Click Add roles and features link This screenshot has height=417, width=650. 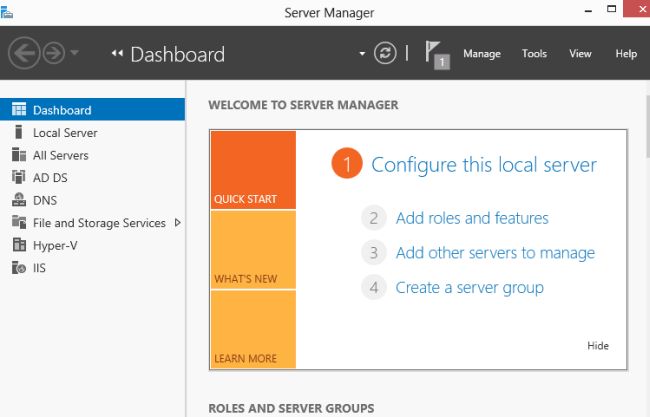[472, 218]
